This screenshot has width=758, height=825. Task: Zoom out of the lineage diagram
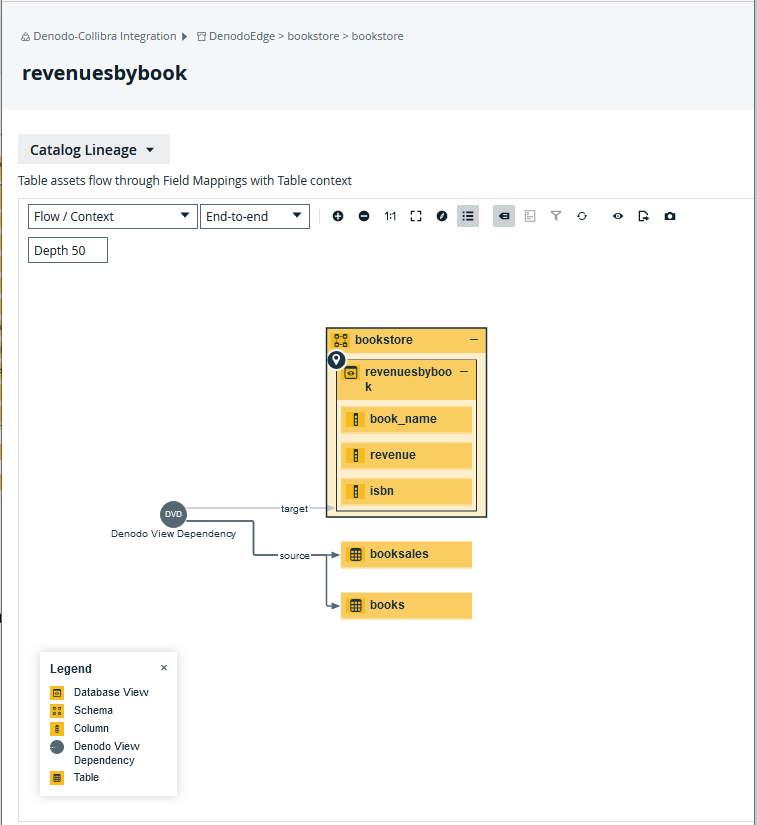click(x=364, y=216)
